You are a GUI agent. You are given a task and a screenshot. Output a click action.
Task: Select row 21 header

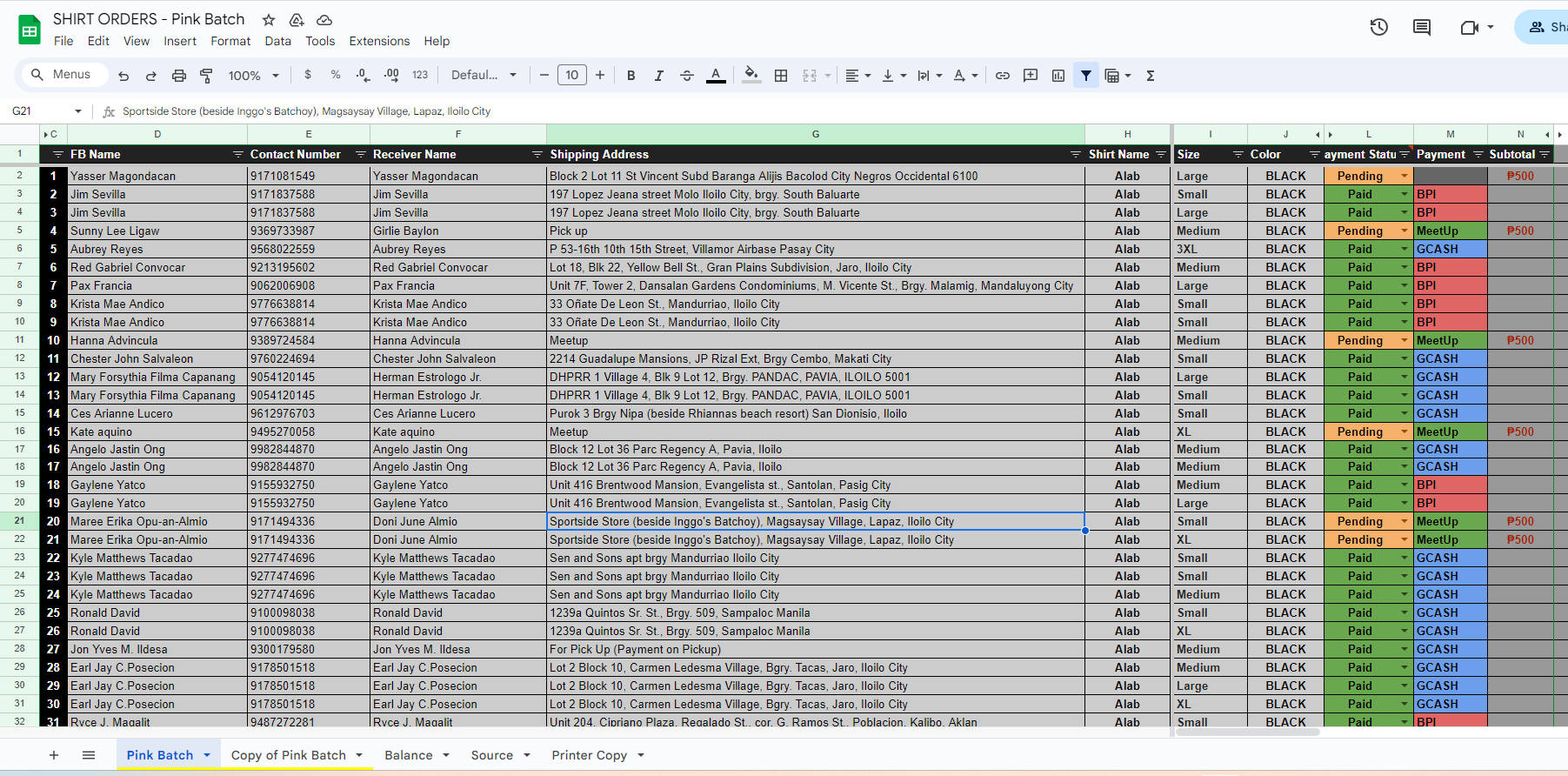pyautogui.click(x=20, y=521)
